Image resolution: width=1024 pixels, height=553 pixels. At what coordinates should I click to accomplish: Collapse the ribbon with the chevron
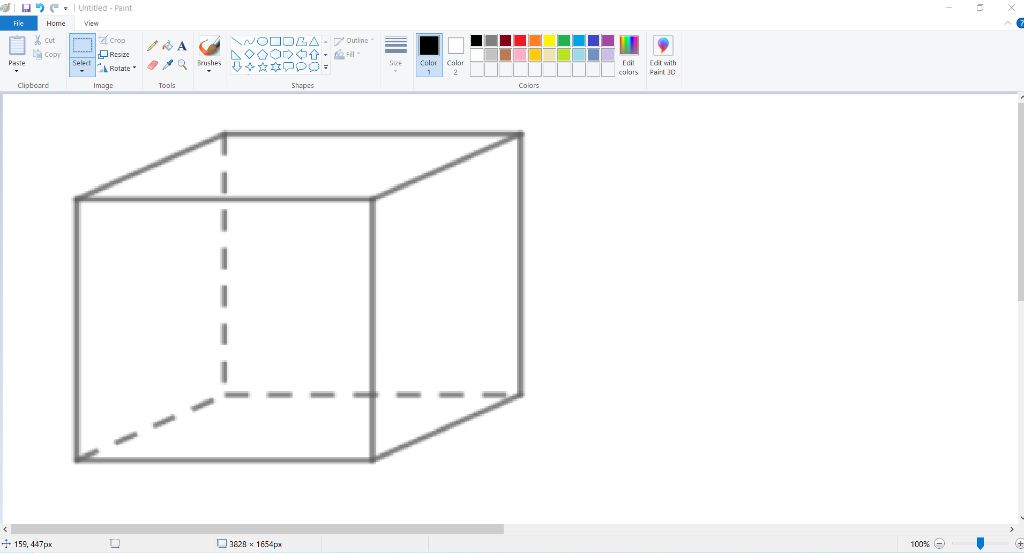coord(1008,24)
